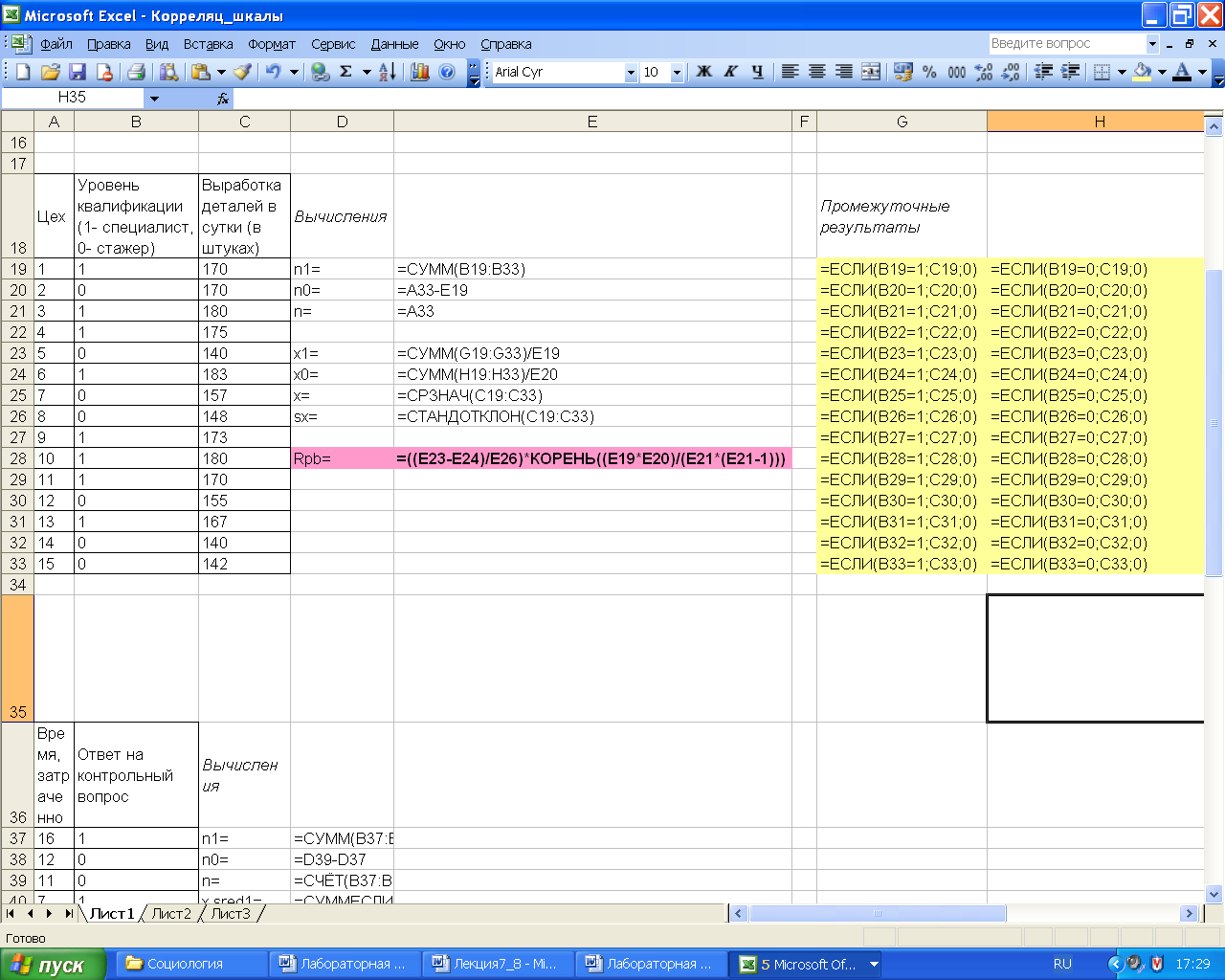
Task: Select the Format Painter brush
Action: 243,72
